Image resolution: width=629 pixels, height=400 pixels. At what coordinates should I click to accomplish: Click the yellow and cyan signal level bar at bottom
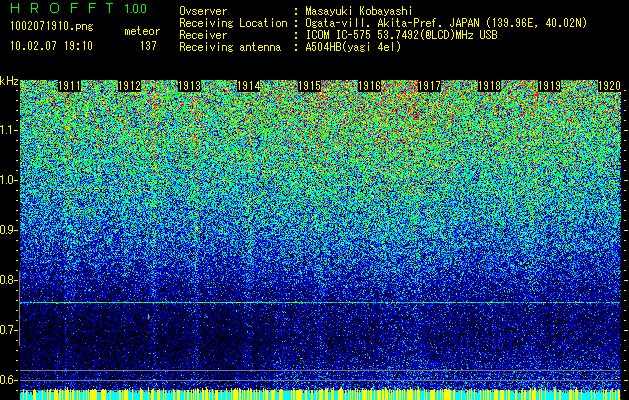pos(320,394)
